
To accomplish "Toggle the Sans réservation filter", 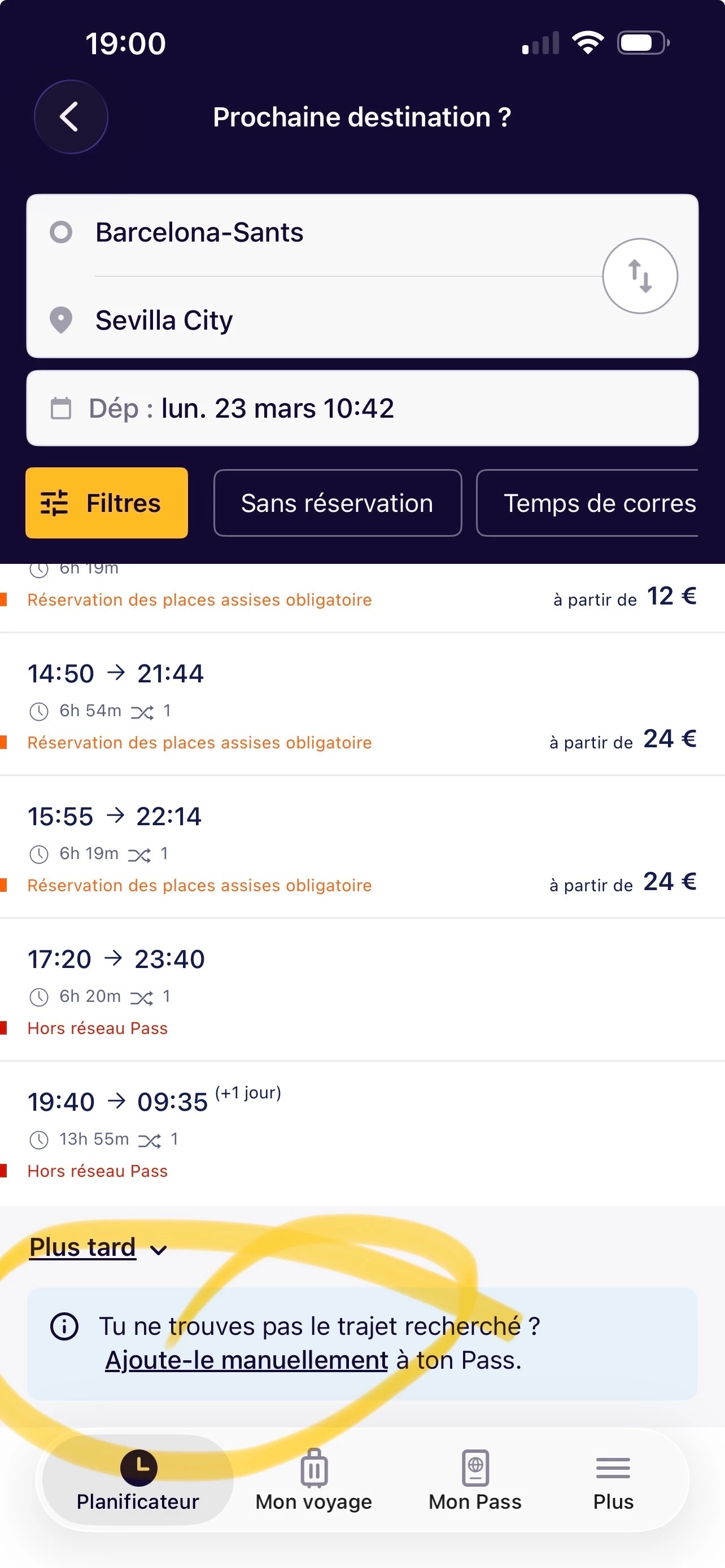I will tap(337, 503).
